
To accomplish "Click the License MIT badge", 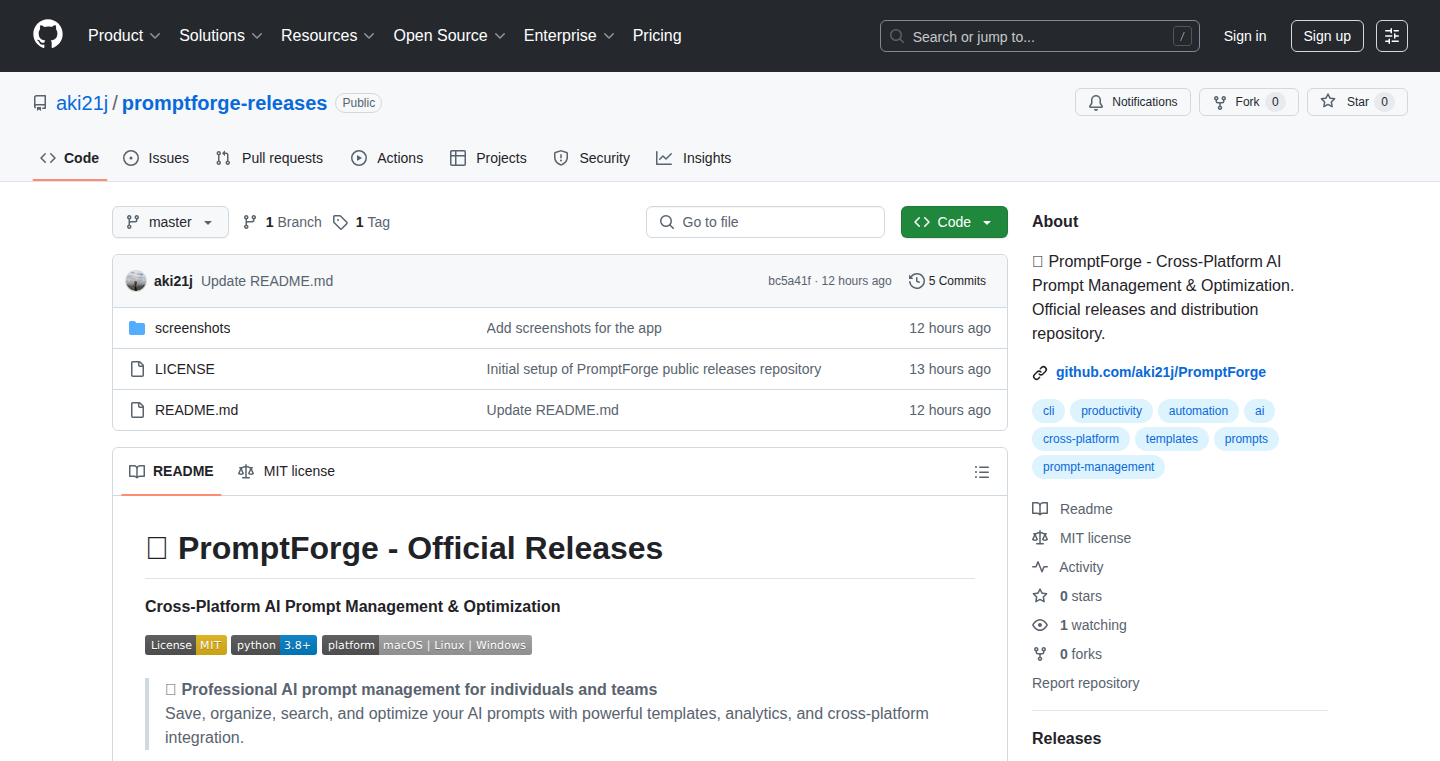I will [186, 645].
